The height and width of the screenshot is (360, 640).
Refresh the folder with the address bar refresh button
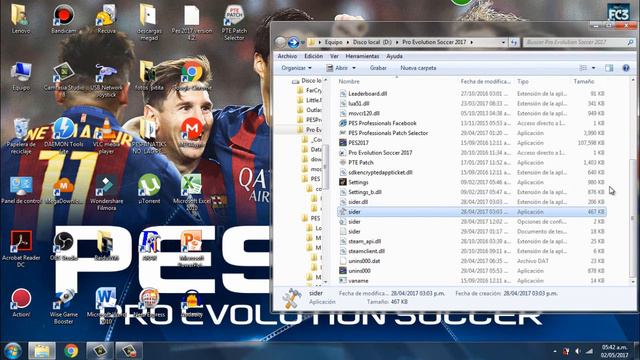[x=514, y=42]
